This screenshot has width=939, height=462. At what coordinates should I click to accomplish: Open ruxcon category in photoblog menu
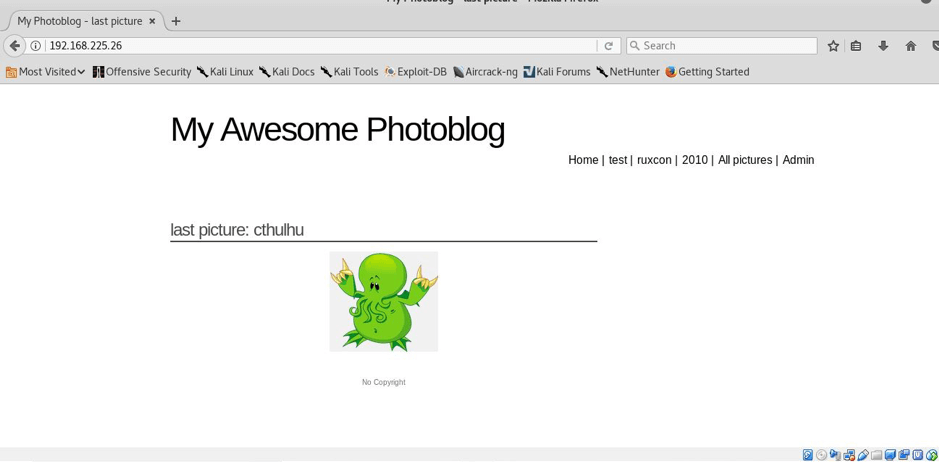click(655, 160)
